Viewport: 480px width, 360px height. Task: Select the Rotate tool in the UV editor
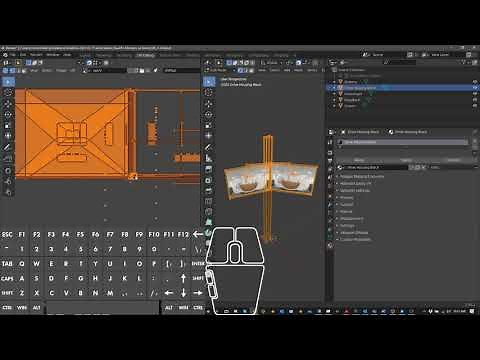(8, 115)
